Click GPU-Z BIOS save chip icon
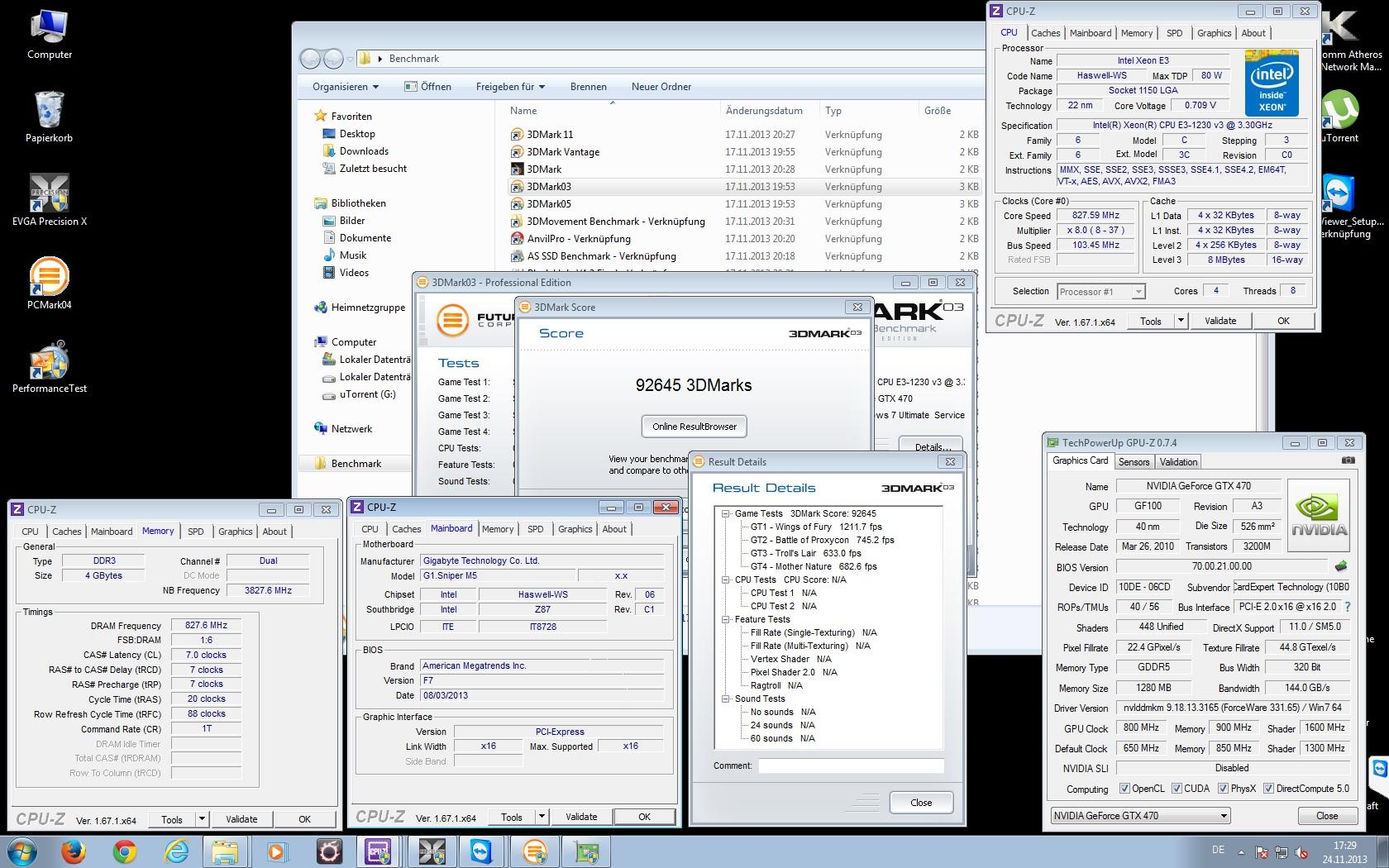 [x=1341, y=566]
